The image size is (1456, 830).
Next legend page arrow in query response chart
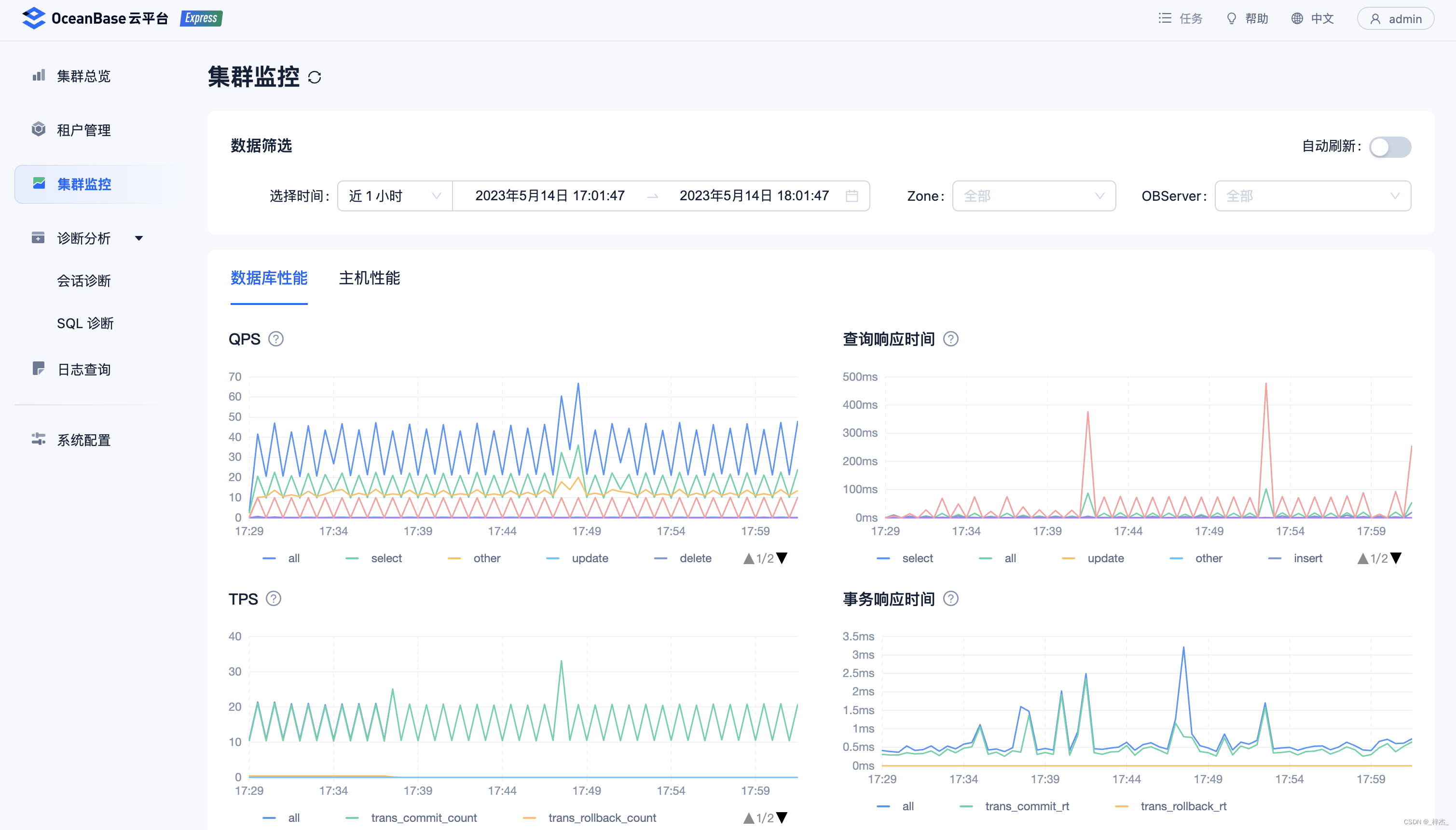[x=1396, y=558]
